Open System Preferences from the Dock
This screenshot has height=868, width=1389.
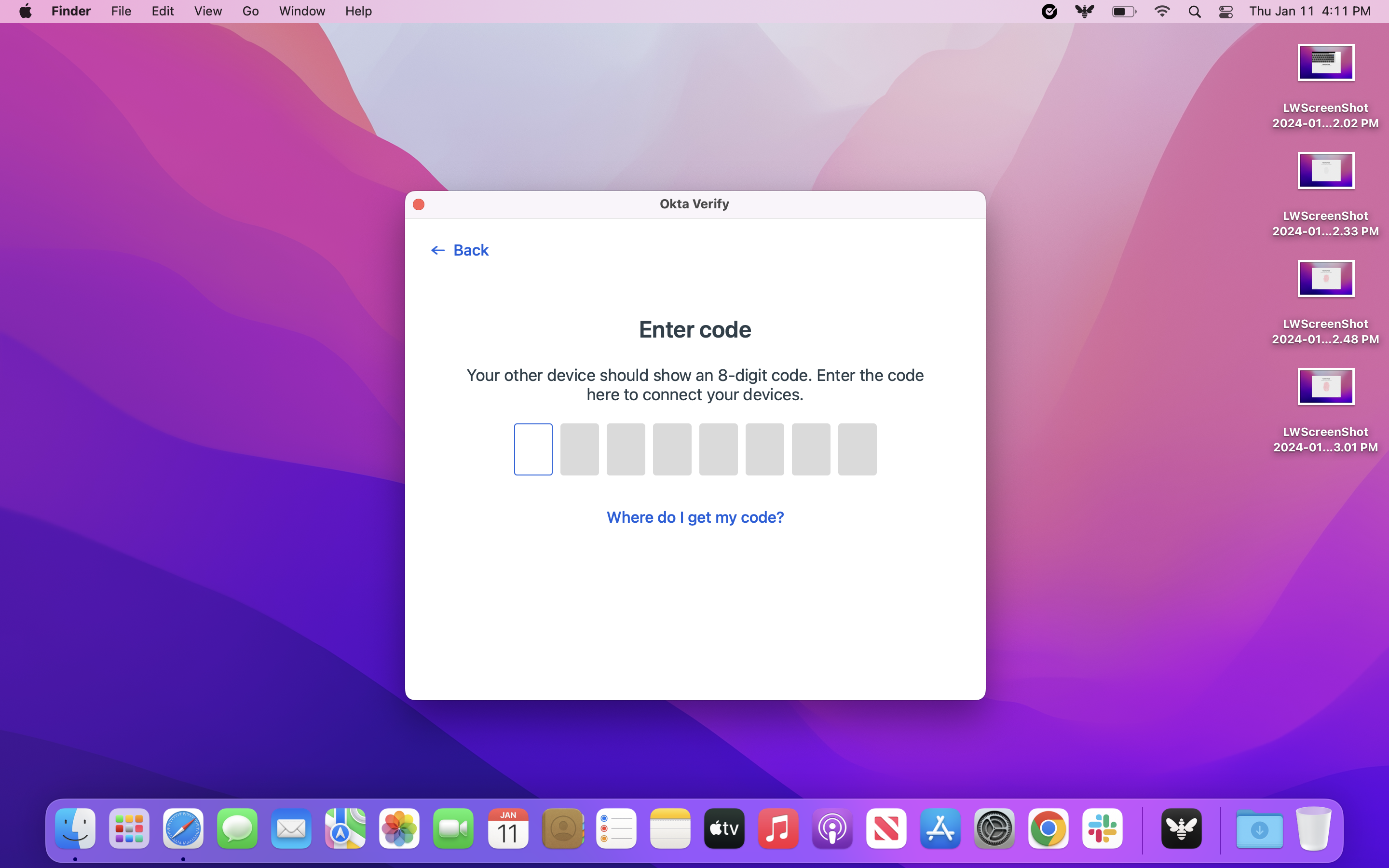[994, 828]
